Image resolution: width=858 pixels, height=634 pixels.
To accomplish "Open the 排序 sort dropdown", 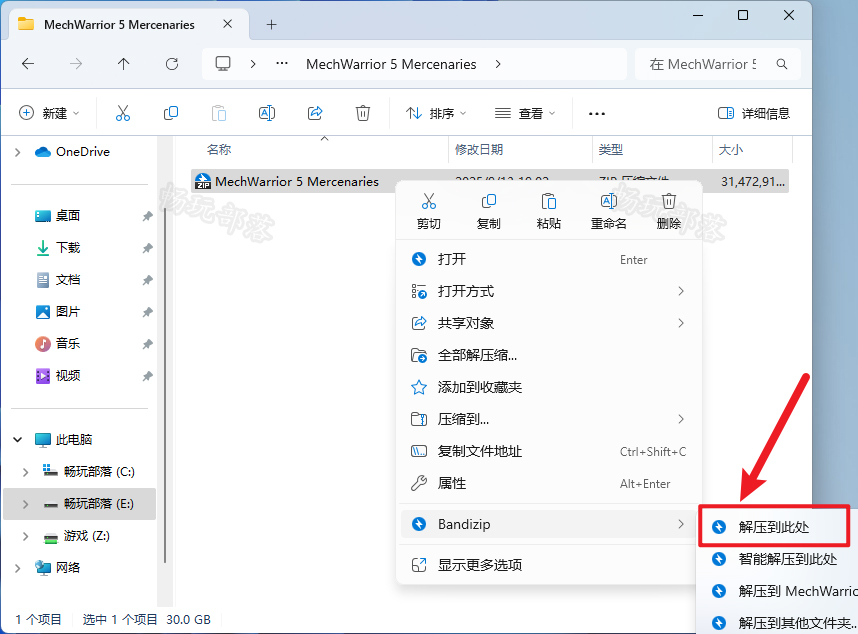I will coord(436,113).
